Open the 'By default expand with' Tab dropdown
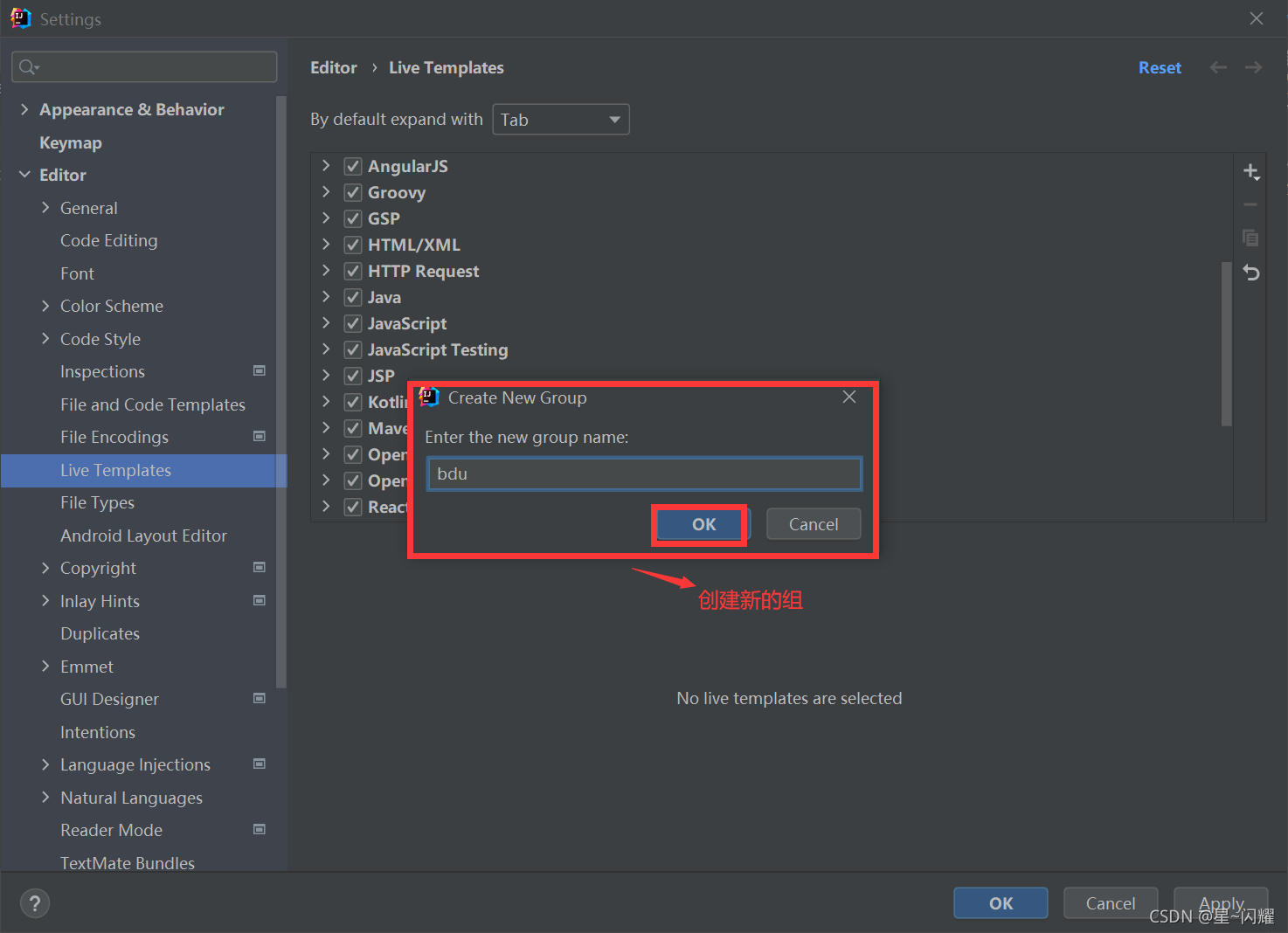Image resolution: width=1288 pixels, height=933 pixels. coord(561,120)
